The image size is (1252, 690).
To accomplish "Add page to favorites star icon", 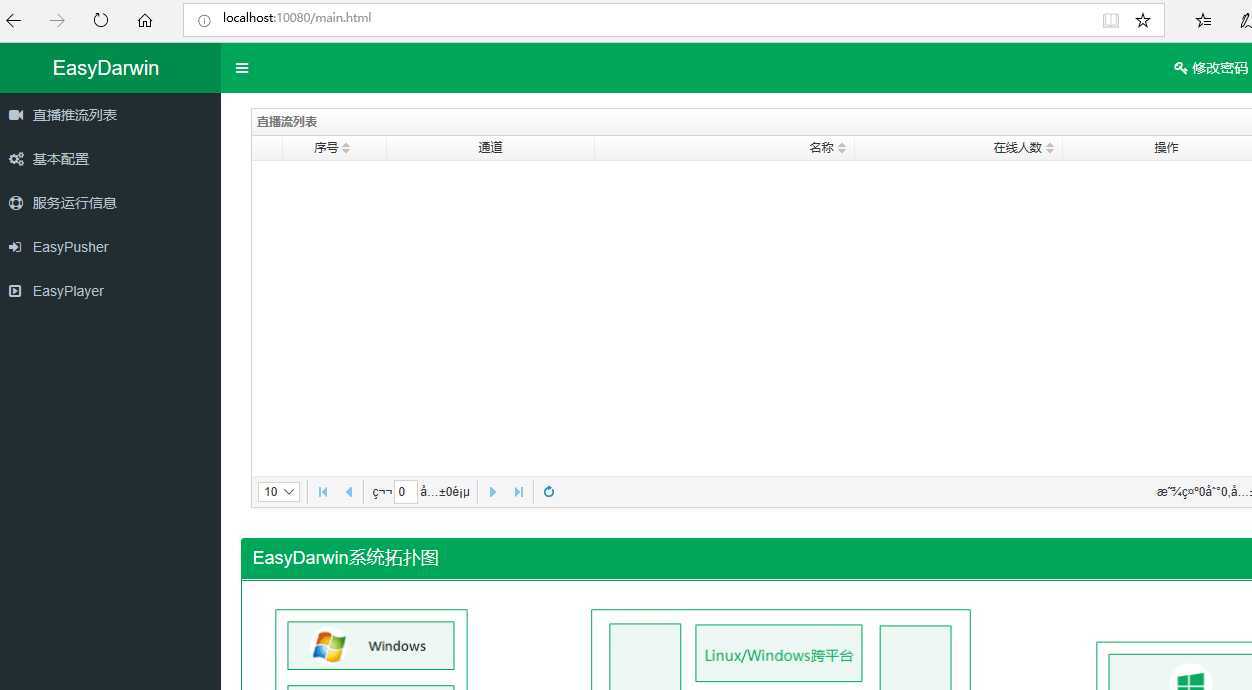I will coord(1143,20).
